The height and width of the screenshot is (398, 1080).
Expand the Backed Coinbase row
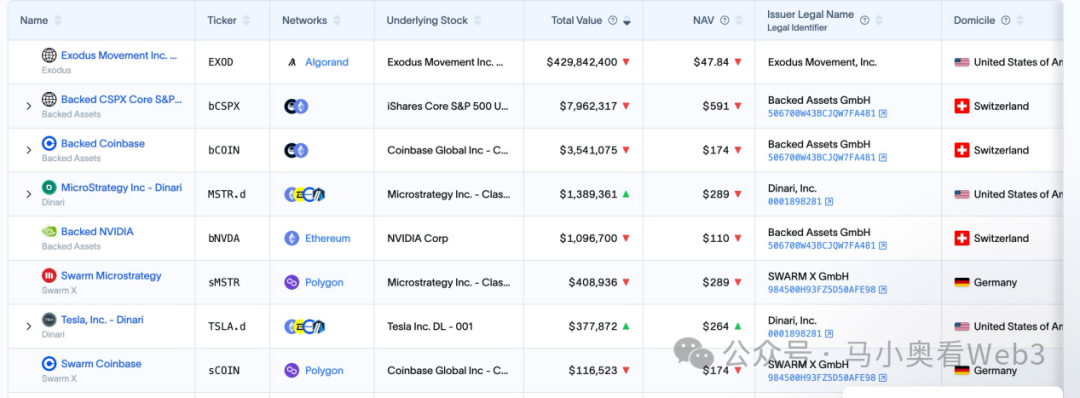click(29, 150)
